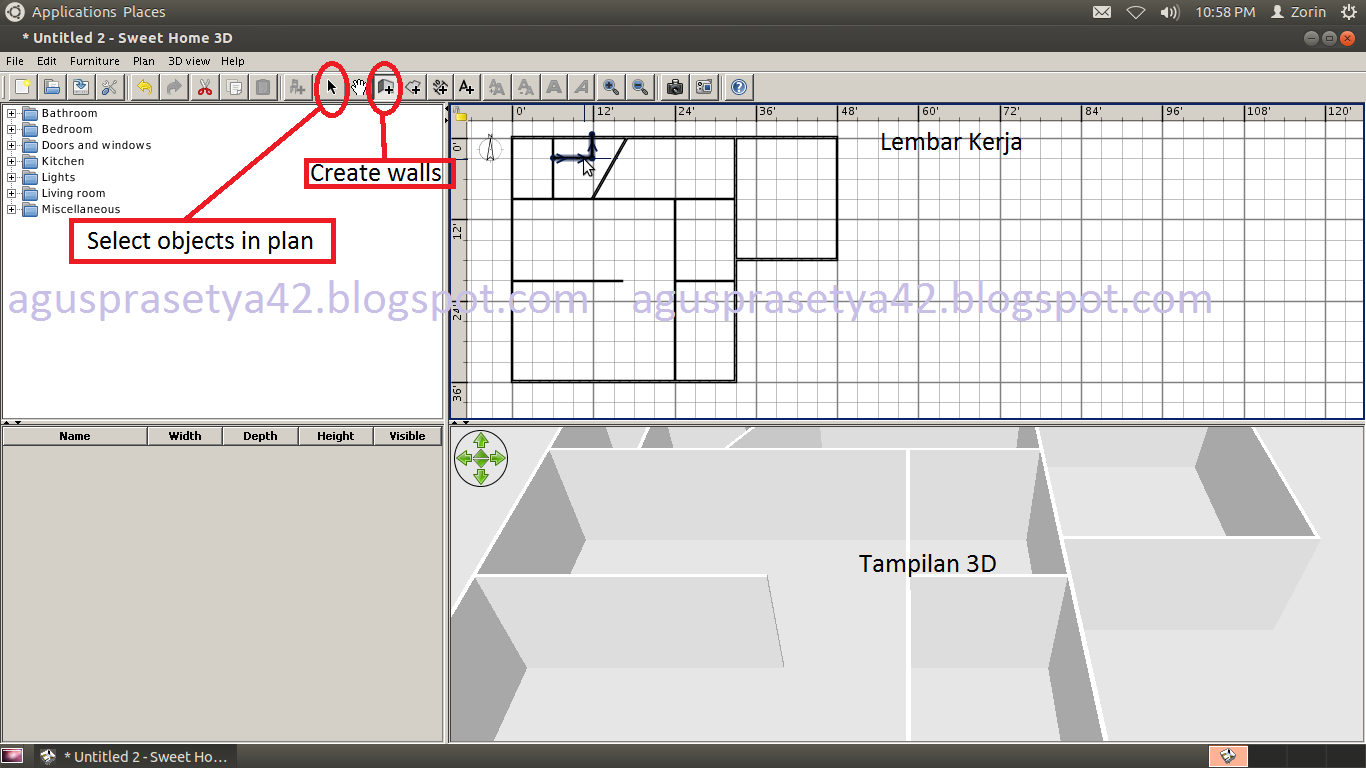This screenshot has width=1366, height=768.
Task: Click the compass rose in the plan
Action: click(490, 149)
